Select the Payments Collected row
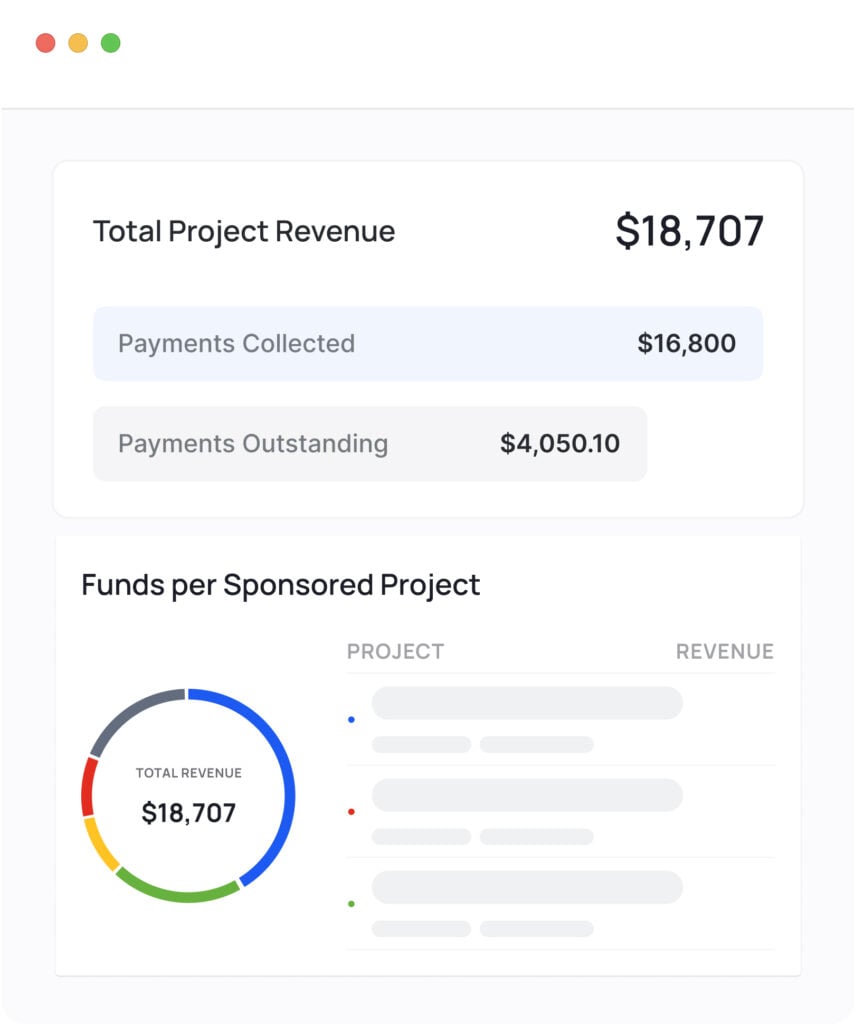This screenshot has height=1024, width=854. pyautogui.click(x=428, y=344)
